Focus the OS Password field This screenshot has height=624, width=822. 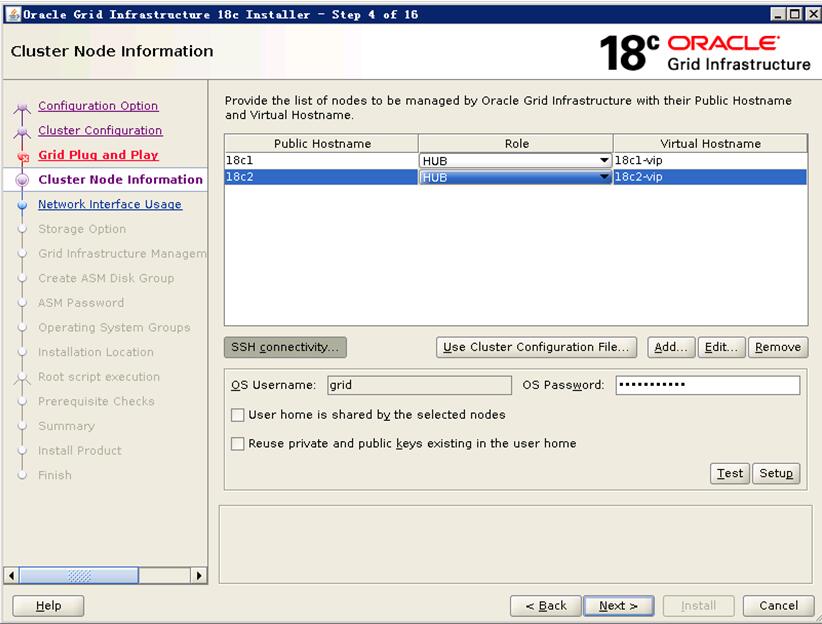click(708, 385)
